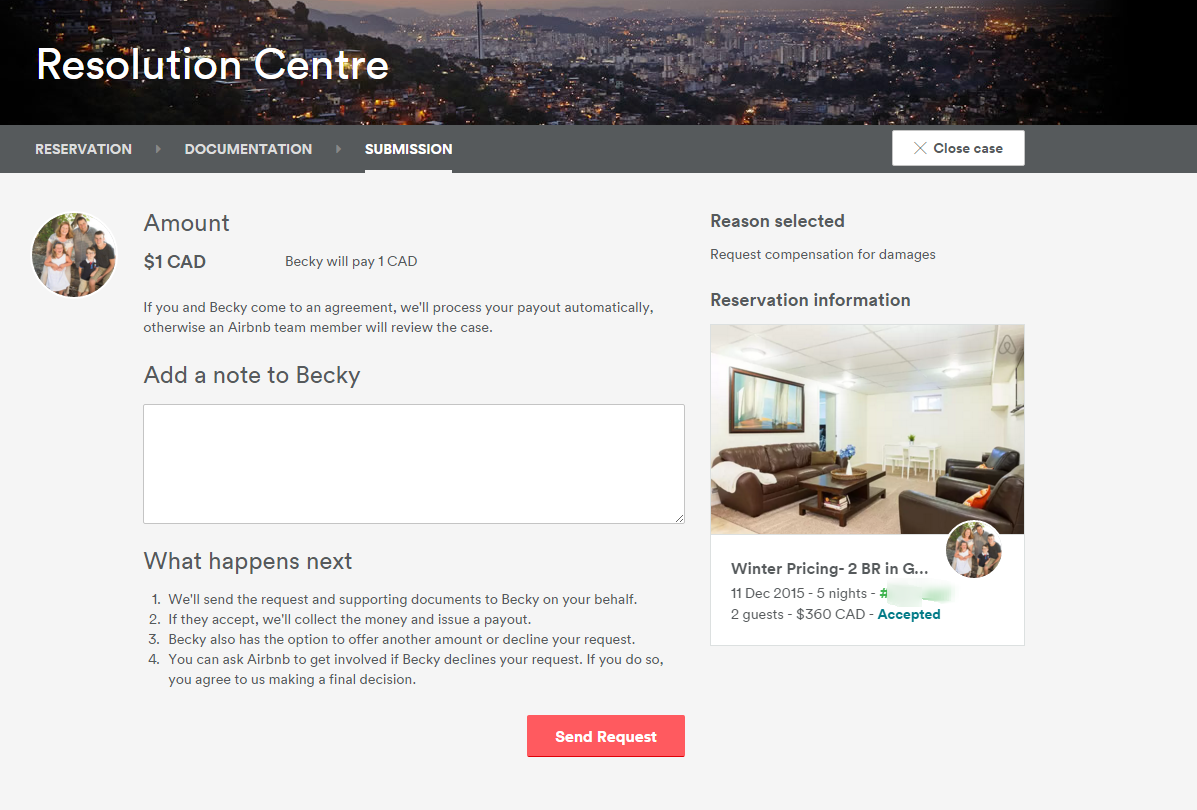
Task: Click the arrow between Documentation and Submission
Action: pos(338,149)
